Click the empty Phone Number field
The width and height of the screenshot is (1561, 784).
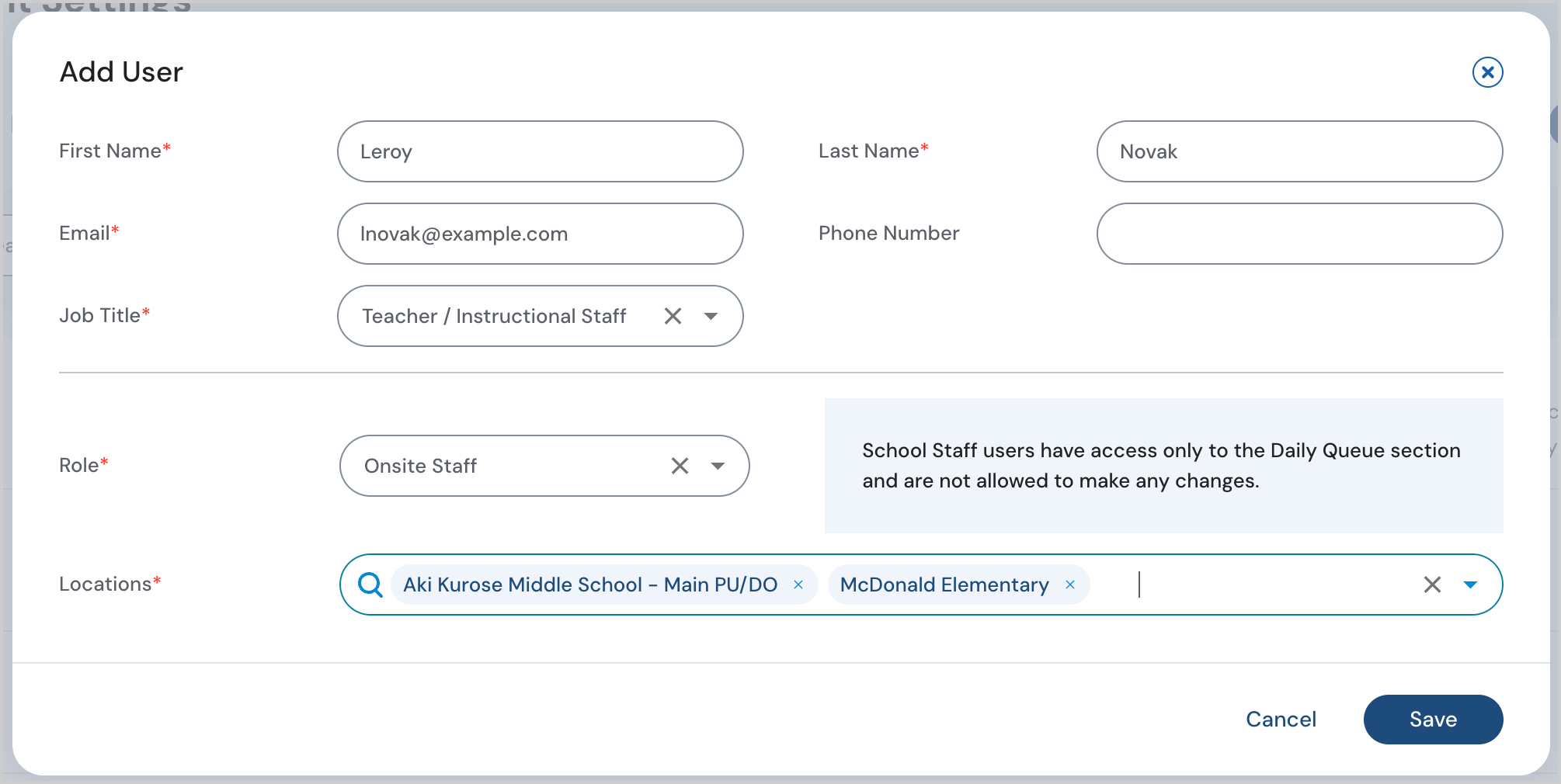click(x=1299, y=234)
